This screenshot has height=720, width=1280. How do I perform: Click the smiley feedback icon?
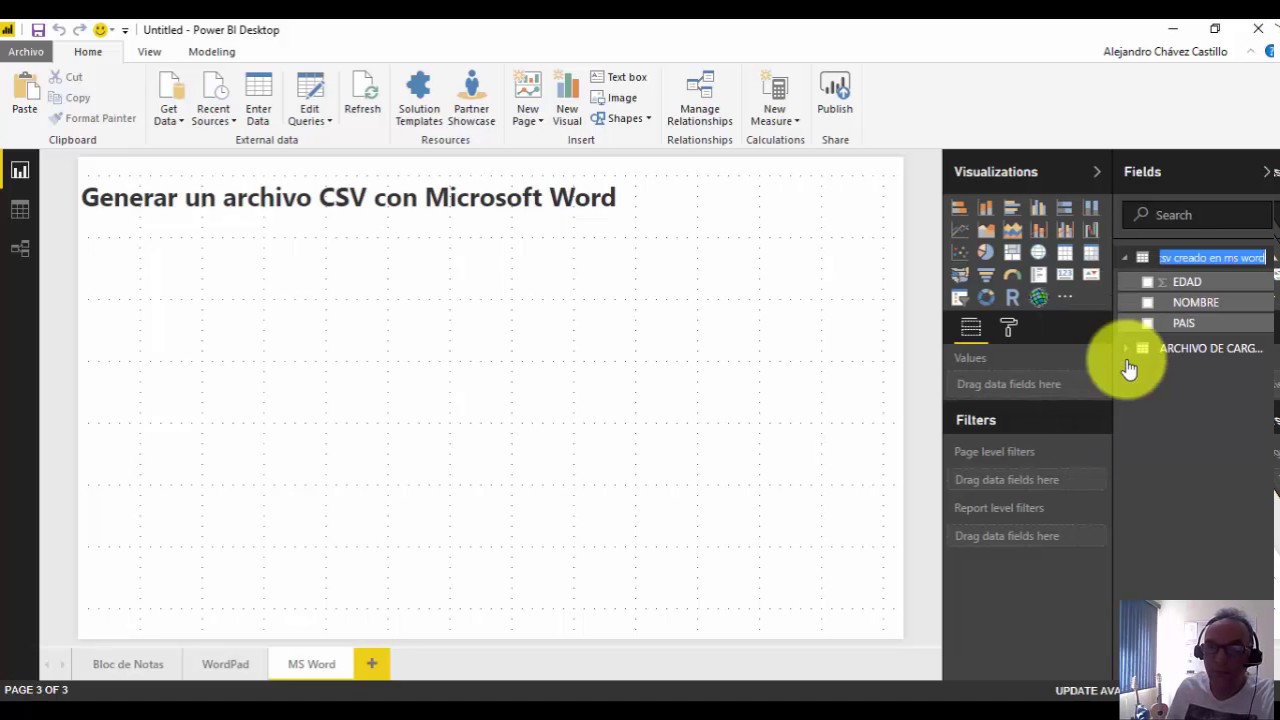100,30
